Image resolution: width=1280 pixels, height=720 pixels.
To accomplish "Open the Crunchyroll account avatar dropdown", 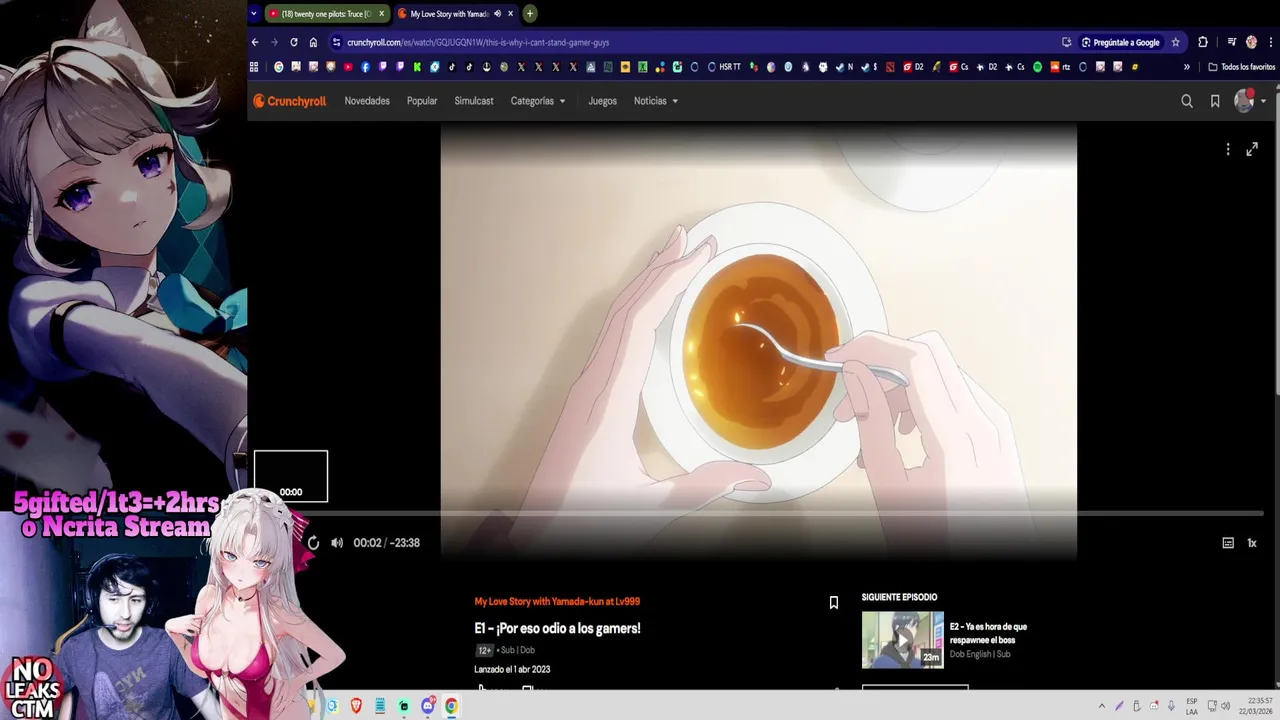I will pyautogui.click(x=1250, y=101).
